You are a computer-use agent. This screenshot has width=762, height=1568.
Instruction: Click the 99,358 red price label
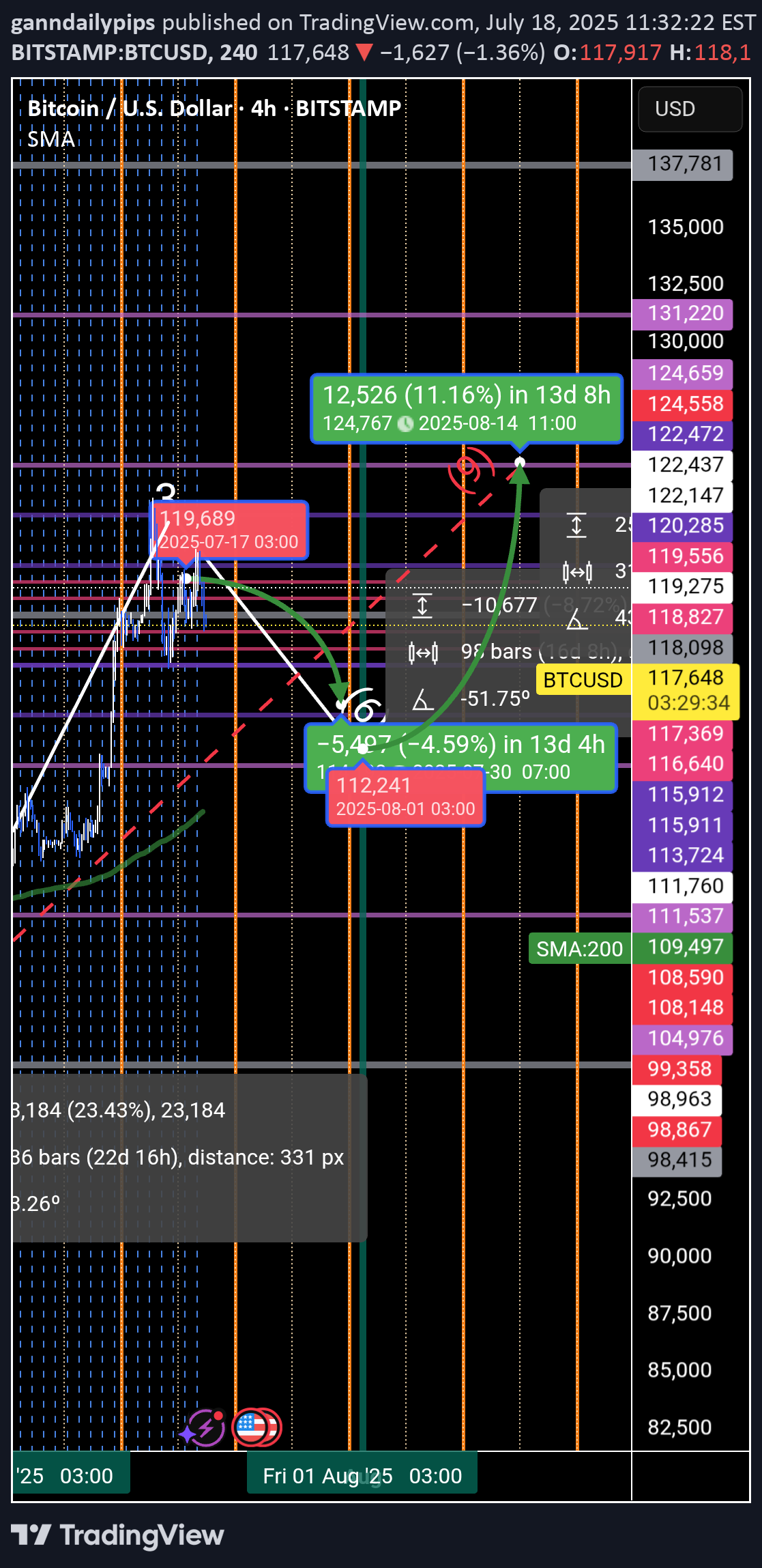[677, 1070]
